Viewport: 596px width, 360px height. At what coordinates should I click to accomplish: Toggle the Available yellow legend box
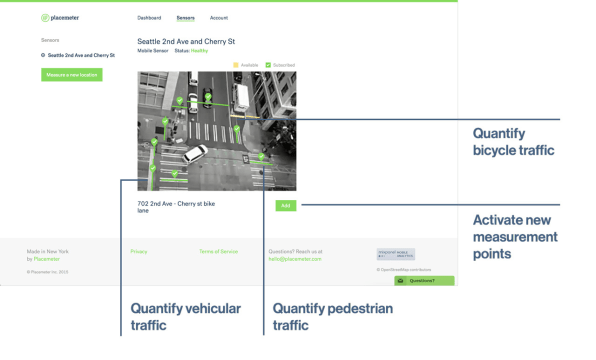(236, 65)
